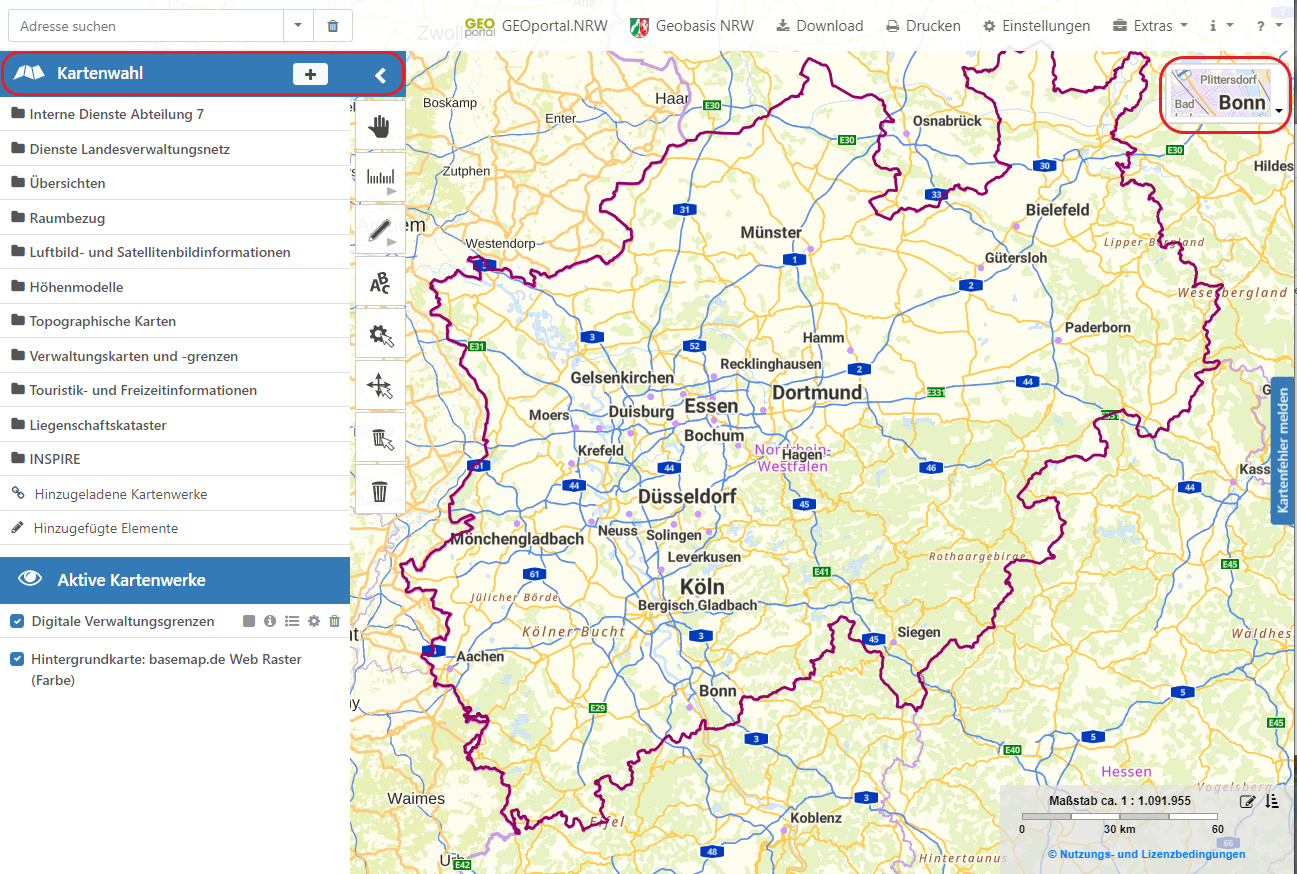Click the Aktive Kartenwerke panel header

[x=175, y=580]
